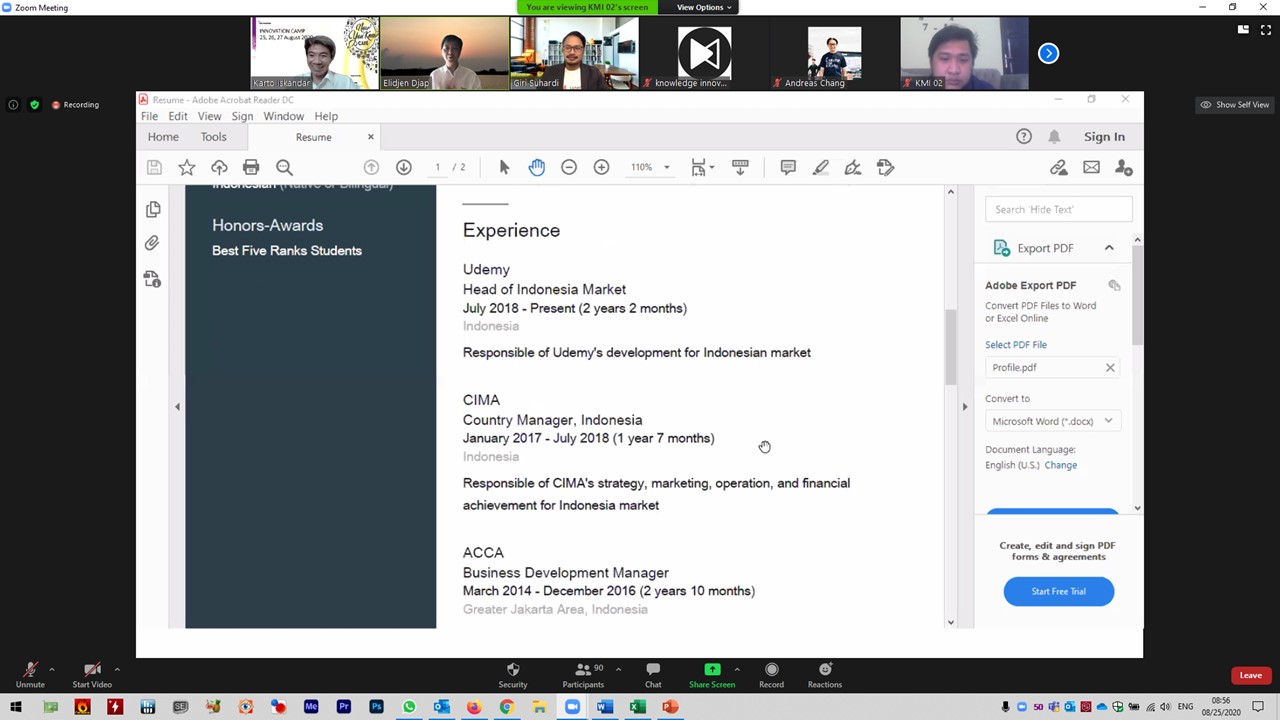
Task: Open the Sign menu
Action: tap(242, 116)
